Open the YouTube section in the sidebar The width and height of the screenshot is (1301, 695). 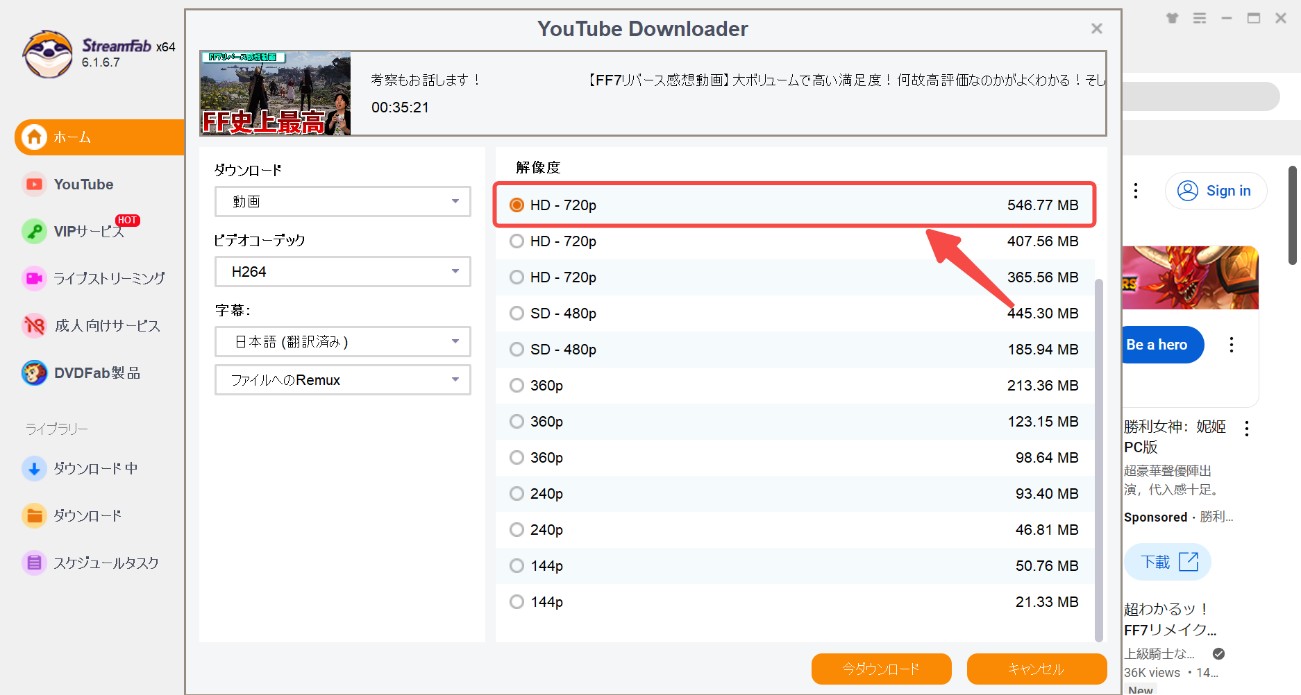click(84, 184)
